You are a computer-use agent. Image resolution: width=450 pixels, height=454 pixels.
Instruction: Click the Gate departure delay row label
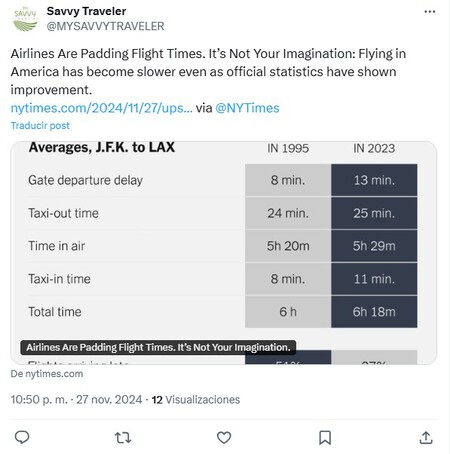pos(85,180)
